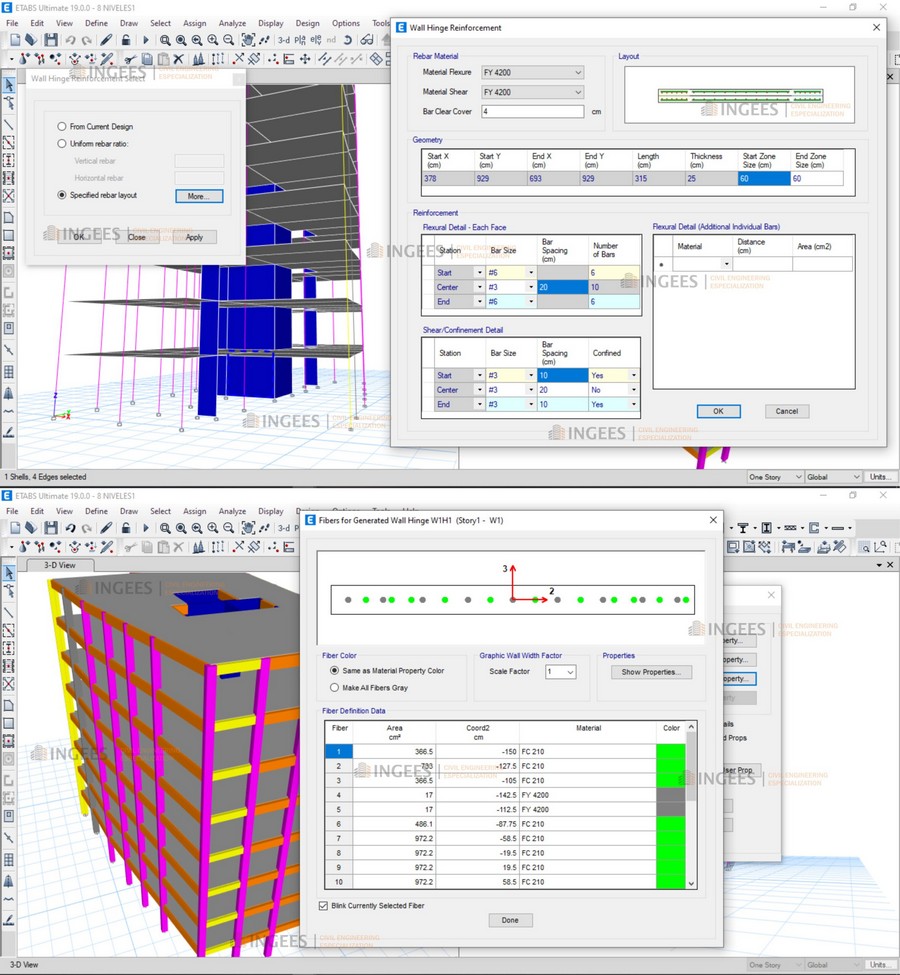The height and width of the screenshot is (975, 900).
Task: Select the Specified rebar layout radio
Action: 62,195
